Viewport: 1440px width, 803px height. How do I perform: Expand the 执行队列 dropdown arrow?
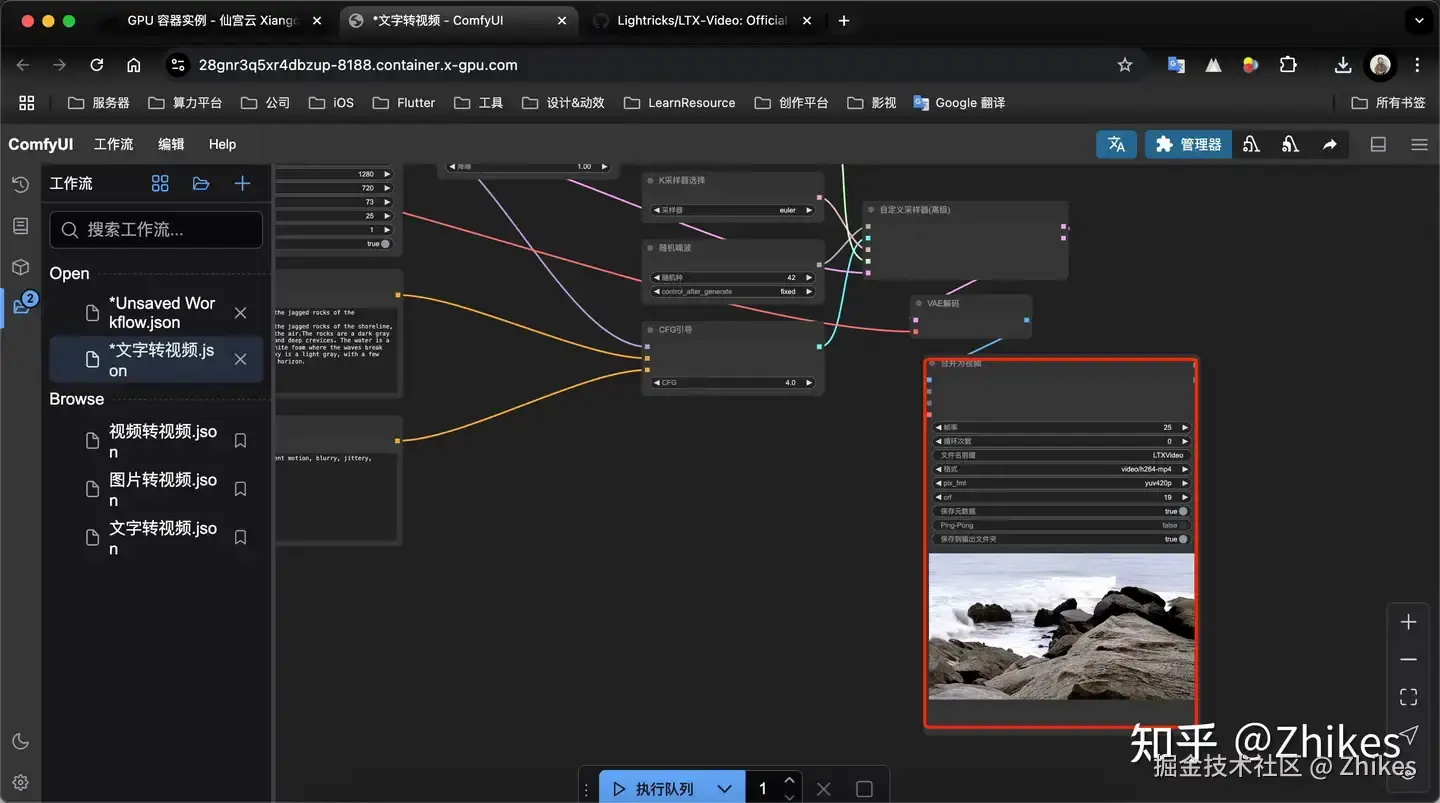(x=725, y=789)
